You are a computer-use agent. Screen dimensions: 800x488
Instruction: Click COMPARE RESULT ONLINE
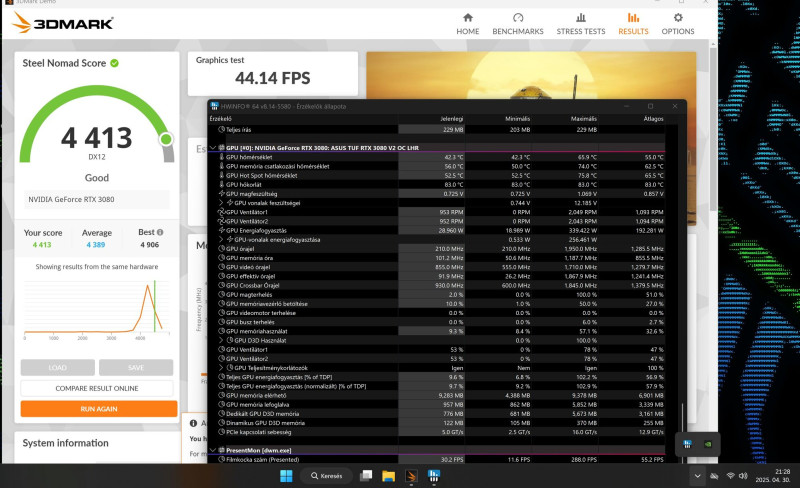97,388
